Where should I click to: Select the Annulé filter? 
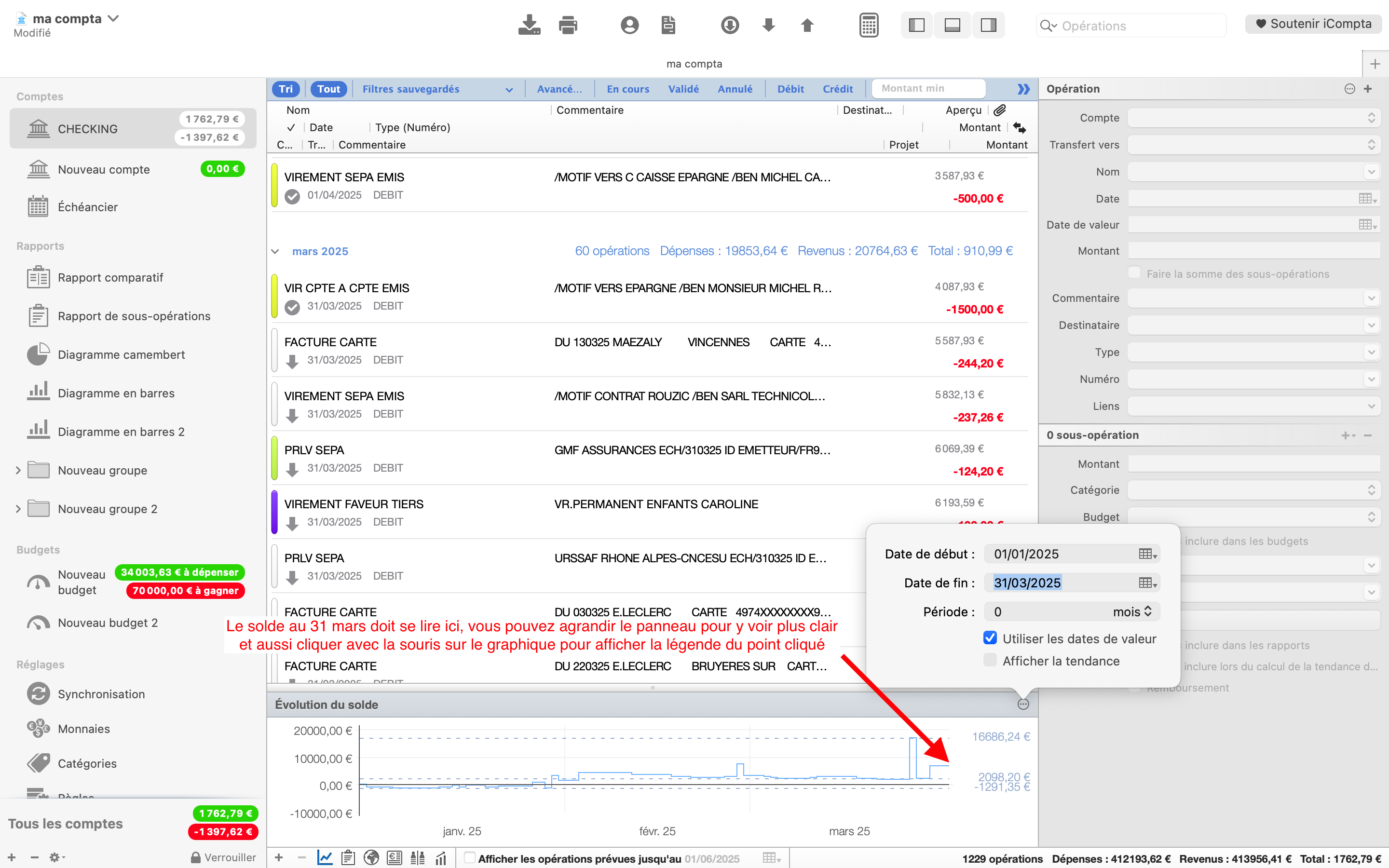coord(735,89)
